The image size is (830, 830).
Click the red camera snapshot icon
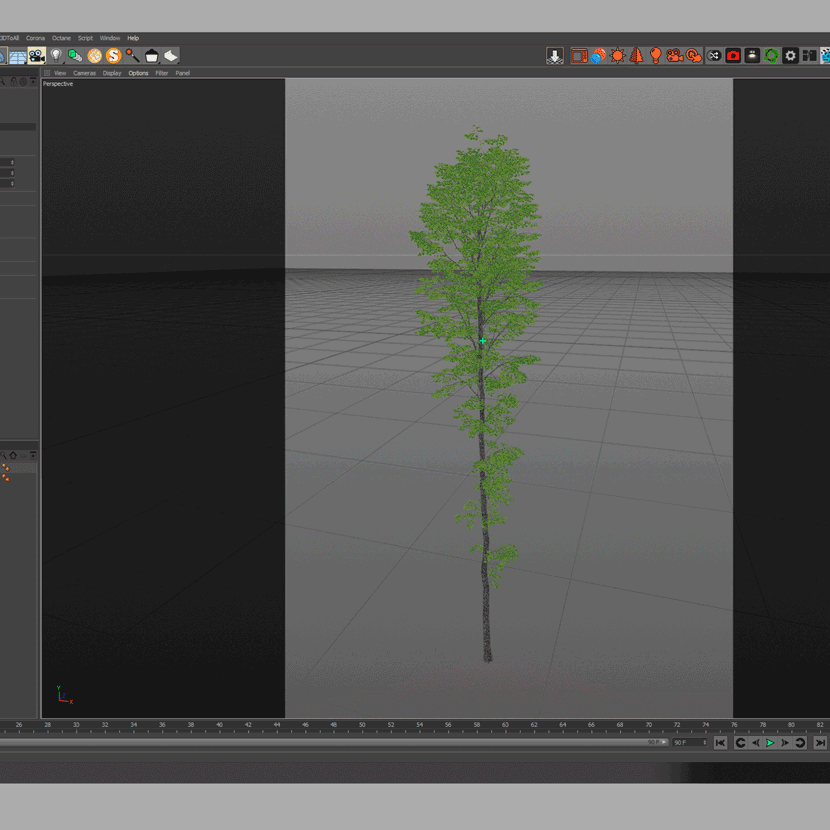pos(733,56)
